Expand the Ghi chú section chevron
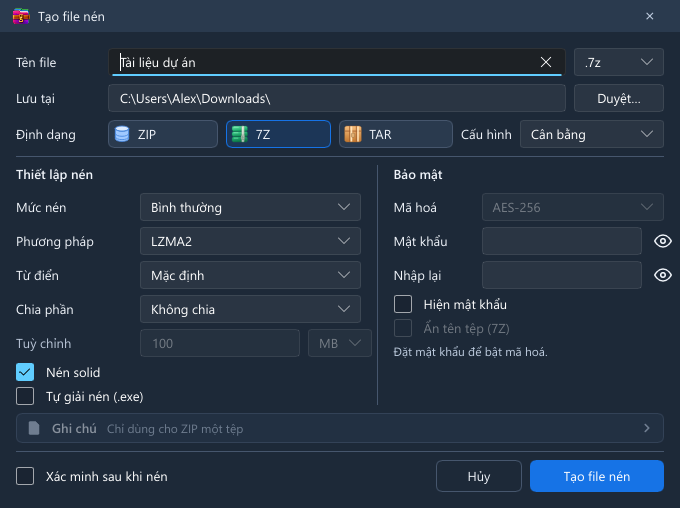Screen dimensions: 680x508 point(647,428)
